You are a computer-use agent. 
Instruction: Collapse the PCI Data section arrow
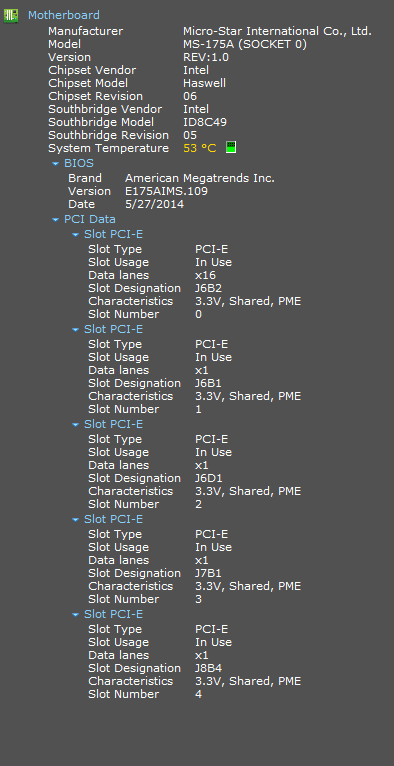[x=56, y=220]
